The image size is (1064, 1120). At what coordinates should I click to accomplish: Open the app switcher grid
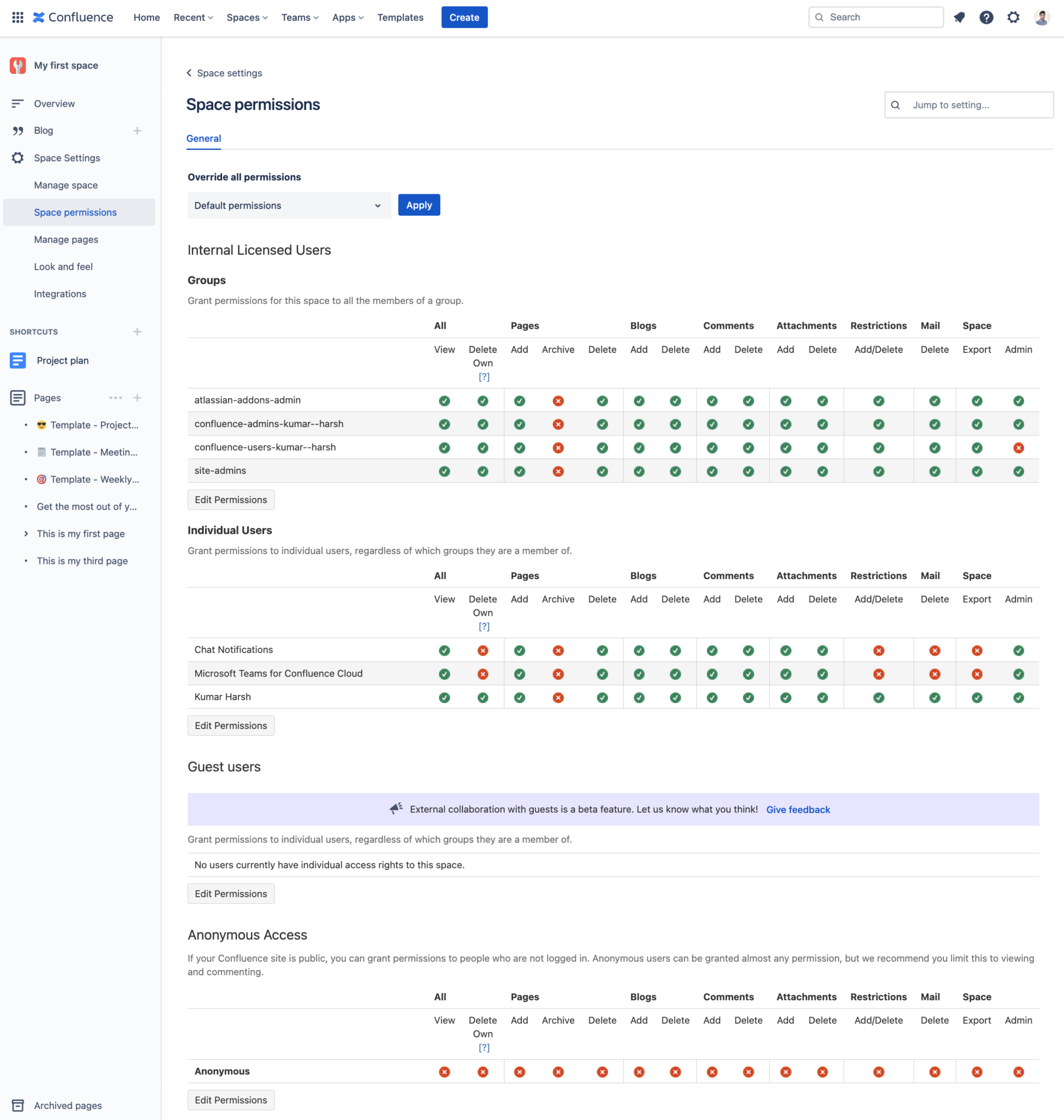pos(17,17)
